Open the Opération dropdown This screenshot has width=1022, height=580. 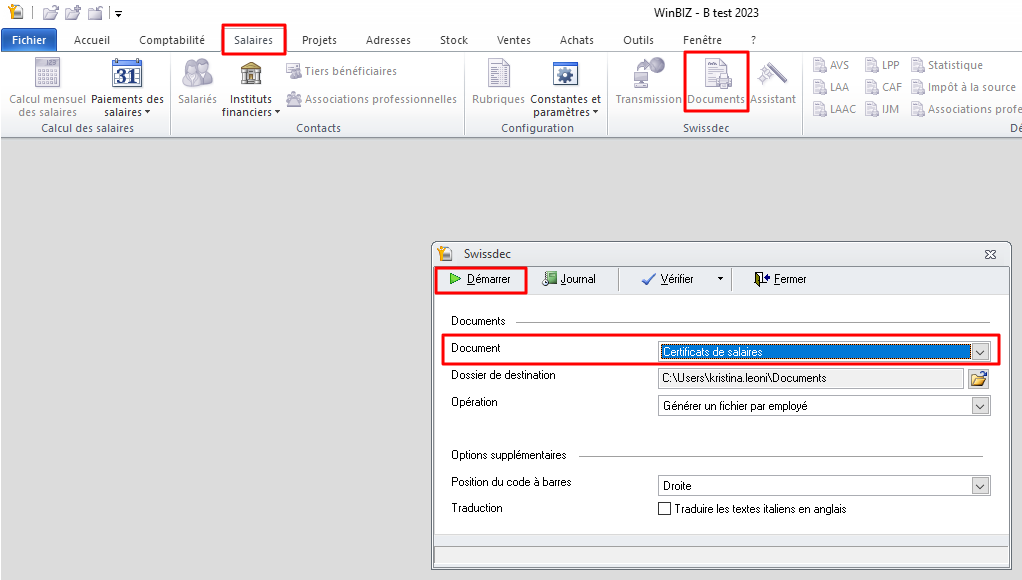tap(980, 406)
